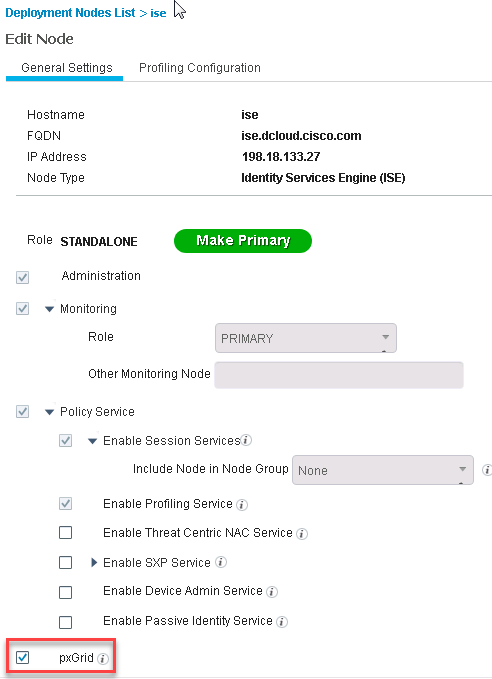Click info icon beside Enable SXP Service
The image size is (492, 679).
pyautogui.click(x=221, y=562)
